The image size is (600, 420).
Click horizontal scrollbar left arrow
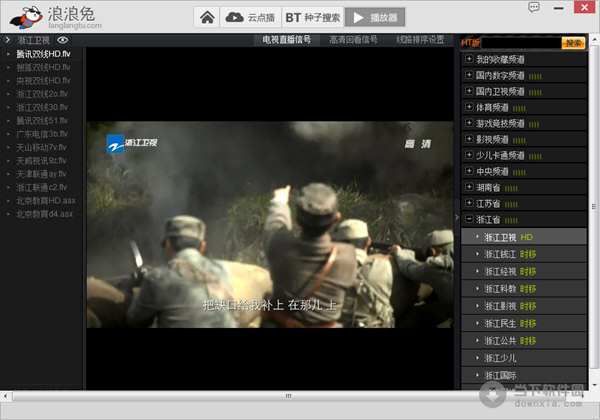point(5,396)
